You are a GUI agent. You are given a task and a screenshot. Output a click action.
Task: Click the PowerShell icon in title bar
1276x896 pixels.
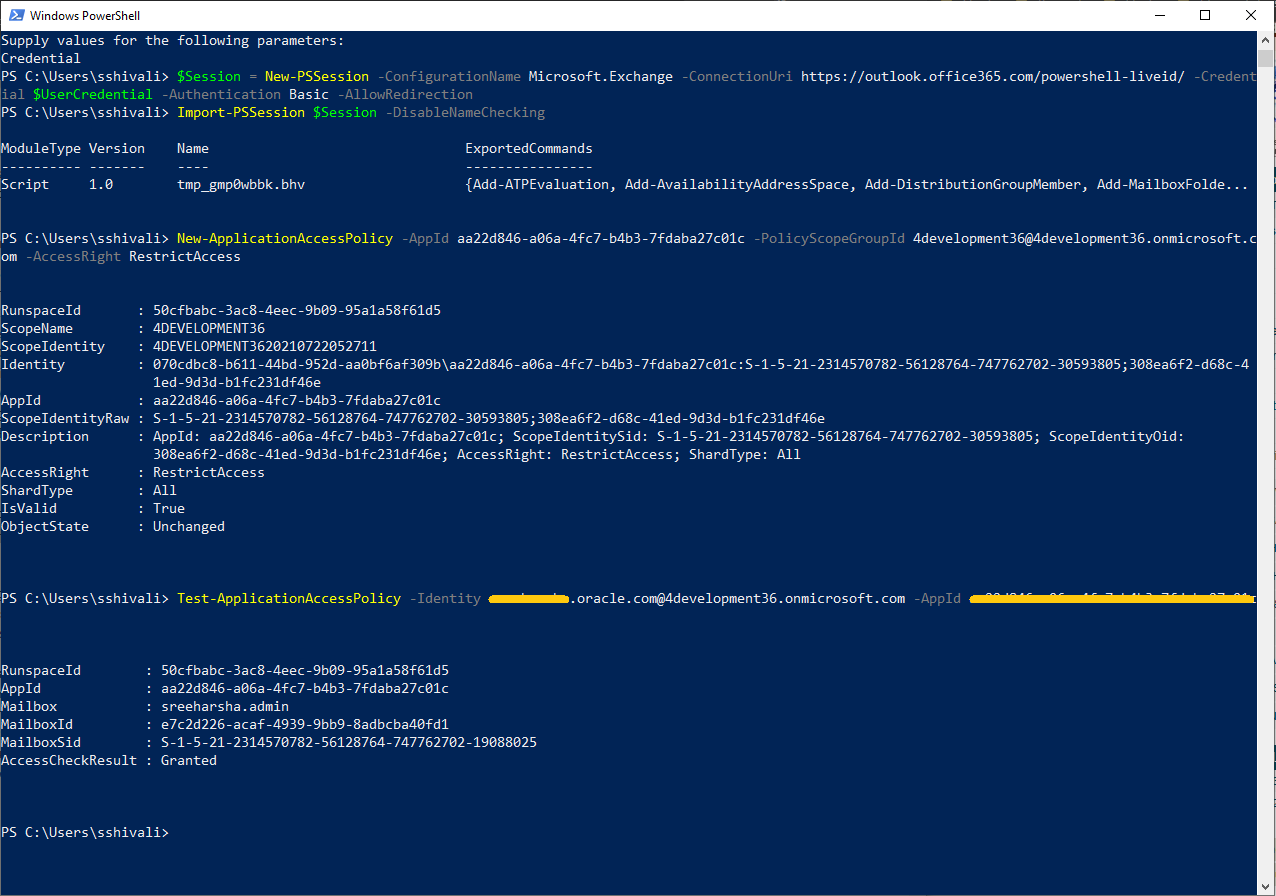pos(15,15)
